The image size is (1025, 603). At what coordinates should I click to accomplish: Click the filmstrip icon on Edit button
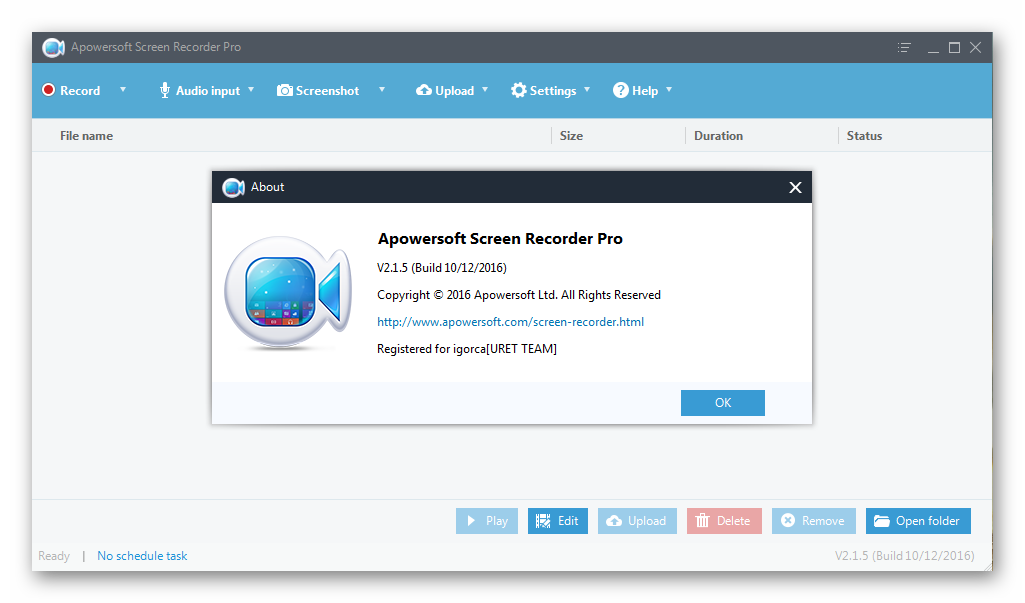coord(543,521)
